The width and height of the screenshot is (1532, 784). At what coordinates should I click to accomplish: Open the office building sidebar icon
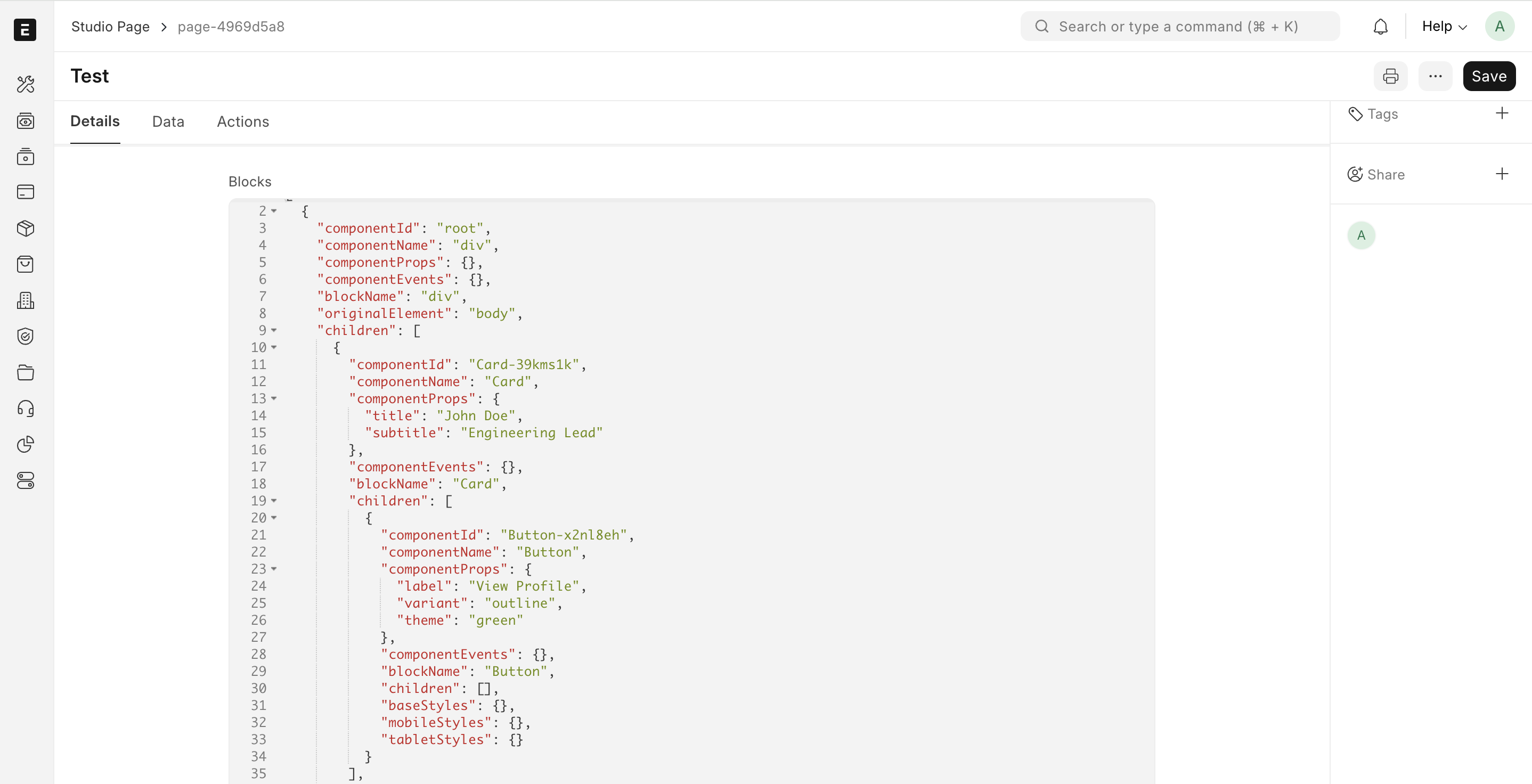click(26, 300)
